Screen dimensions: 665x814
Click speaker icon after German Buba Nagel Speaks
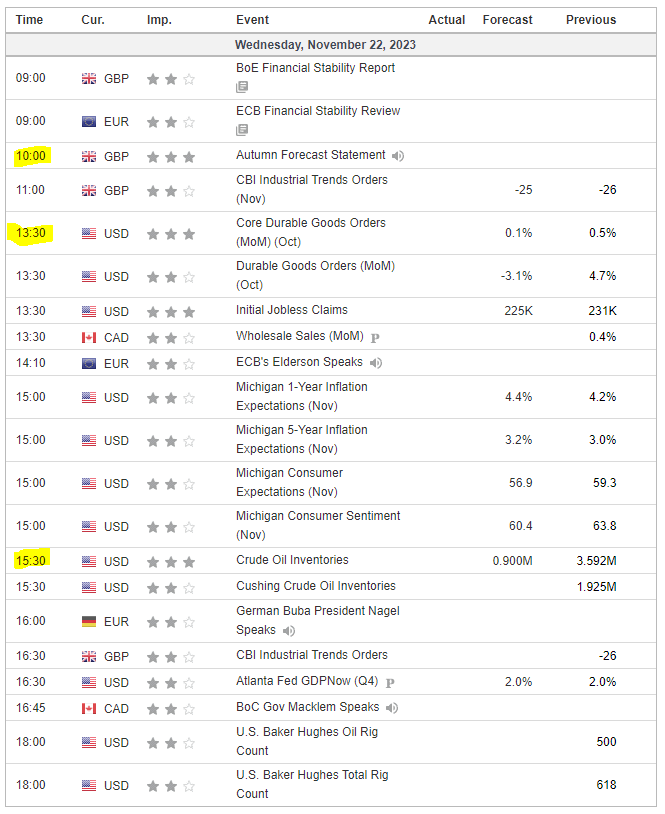[289, 630]
